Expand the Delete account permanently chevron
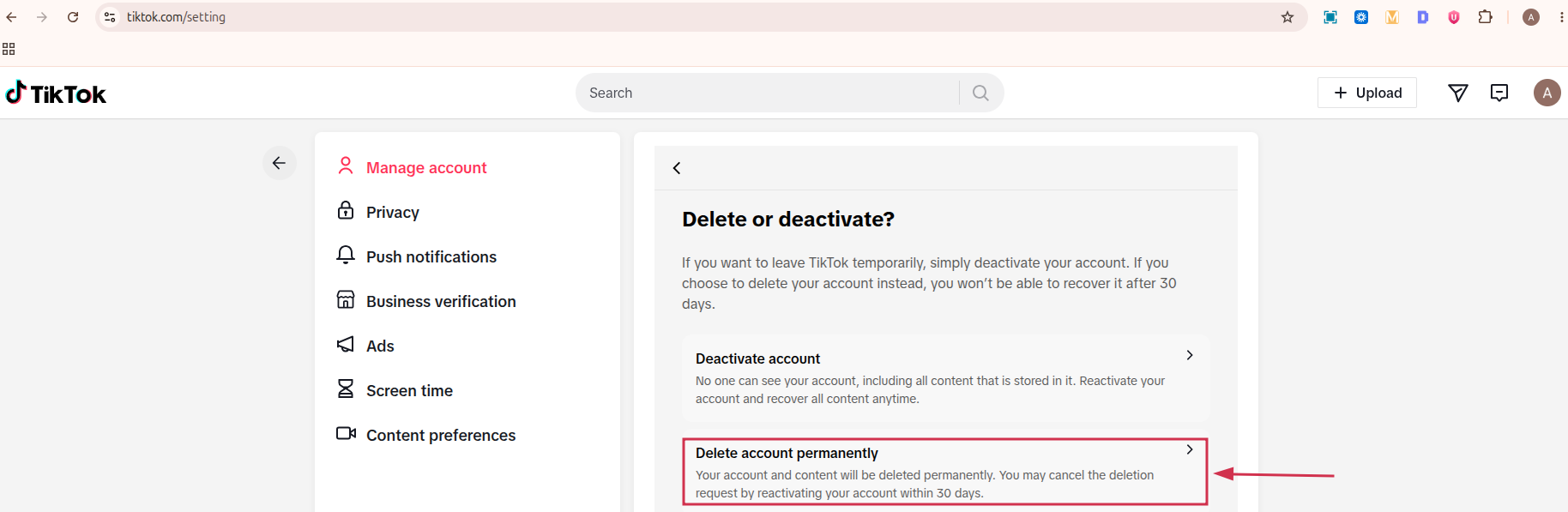Screen dimensions: 1568x512 pyautogui.click(x=1190, y=449)
